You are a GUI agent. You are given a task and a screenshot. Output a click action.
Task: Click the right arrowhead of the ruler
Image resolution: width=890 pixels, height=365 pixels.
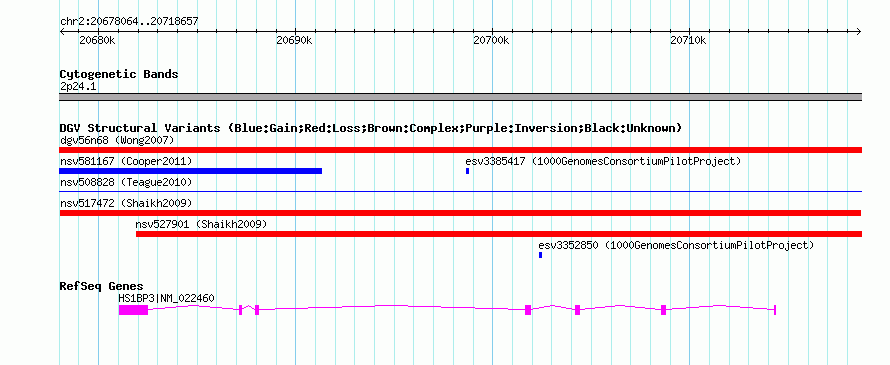[x=859, y=31]
